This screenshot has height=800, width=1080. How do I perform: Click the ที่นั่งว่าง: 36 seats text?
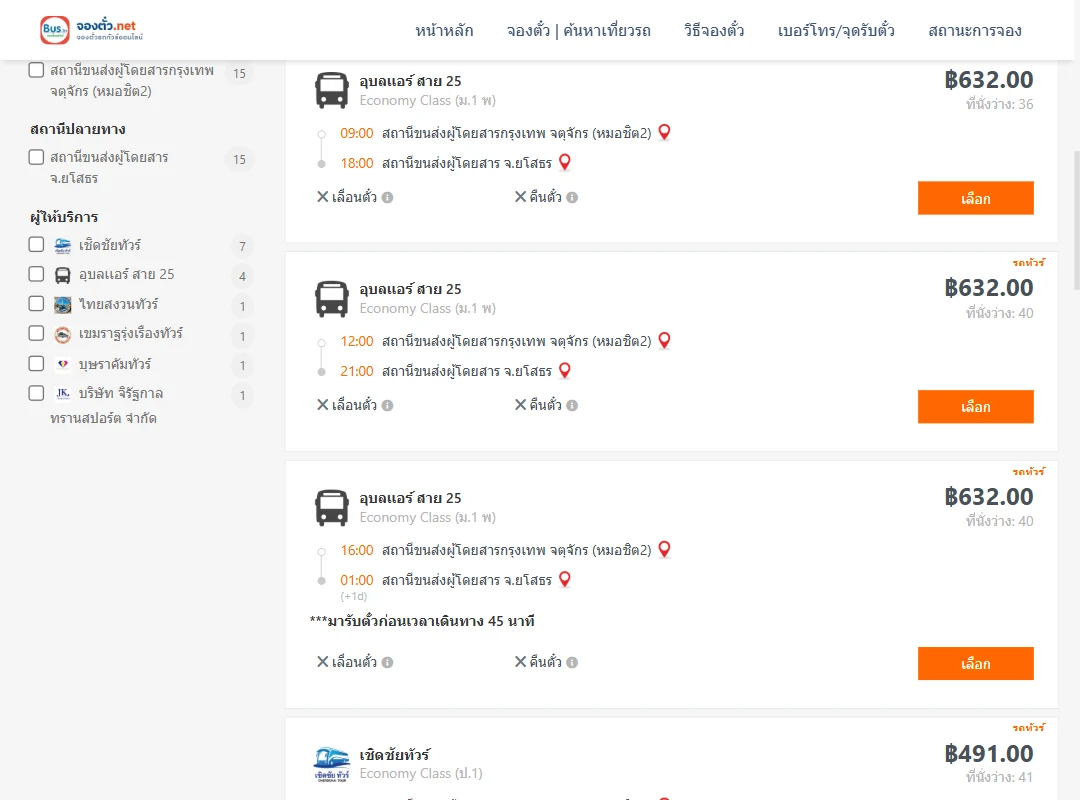coord(999,104)
